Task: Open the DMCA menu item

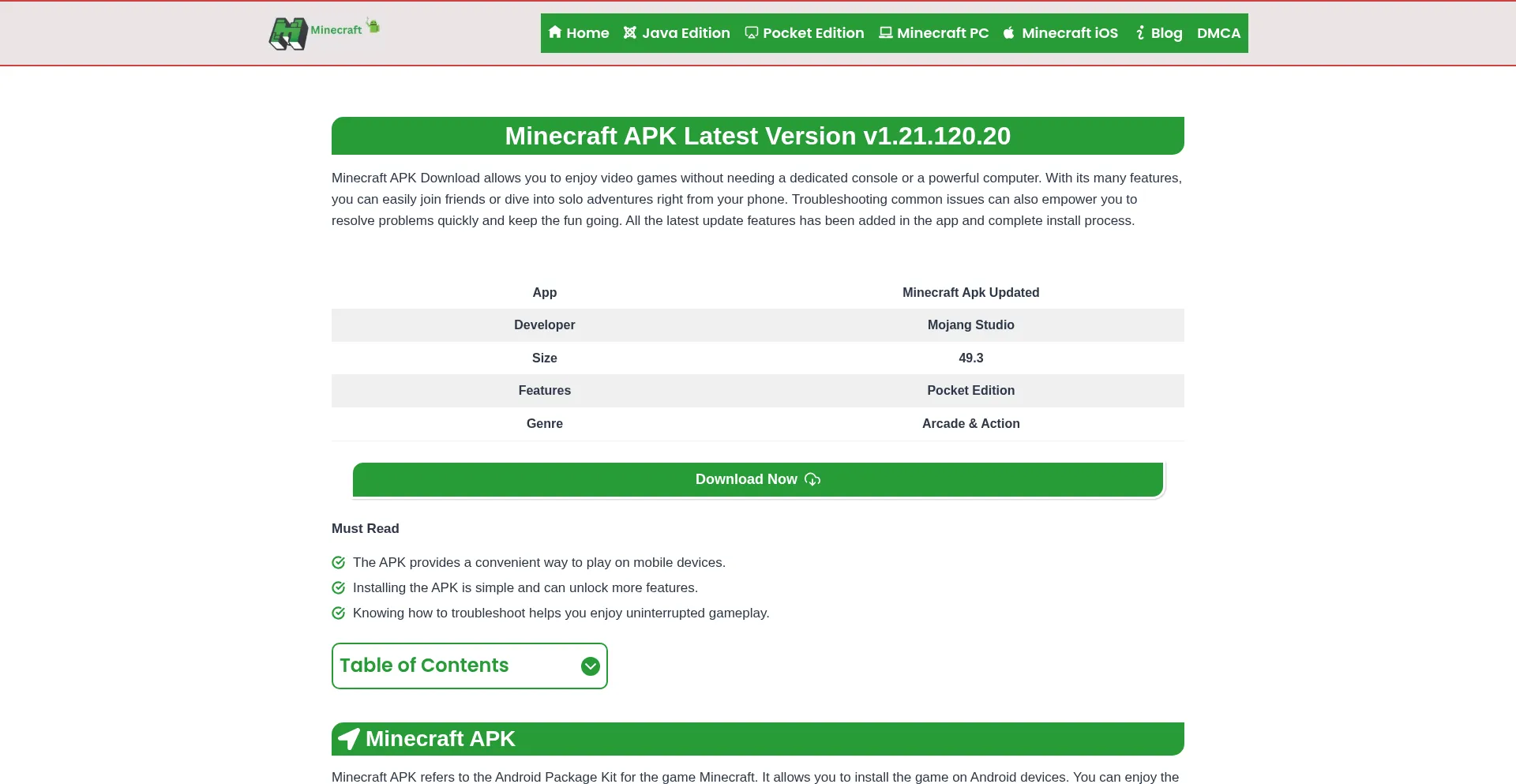Action: [1218, 33]
